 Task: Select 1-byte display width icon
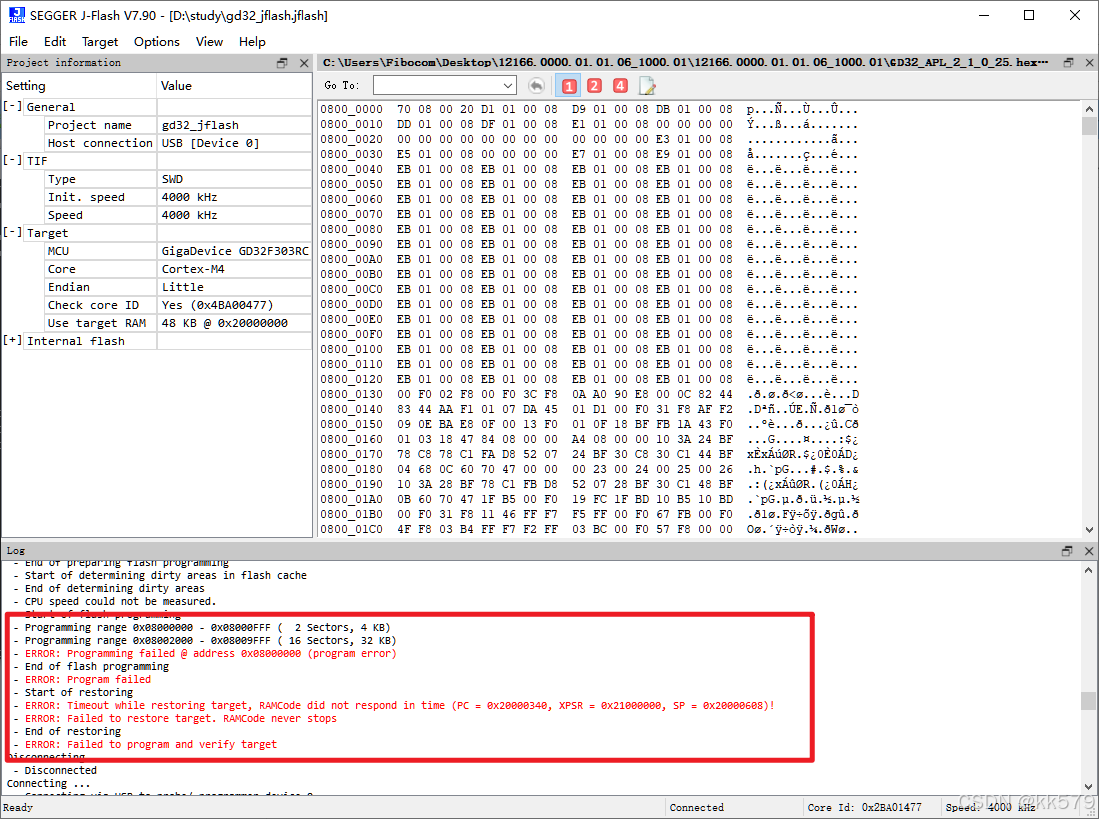point(569,85)
